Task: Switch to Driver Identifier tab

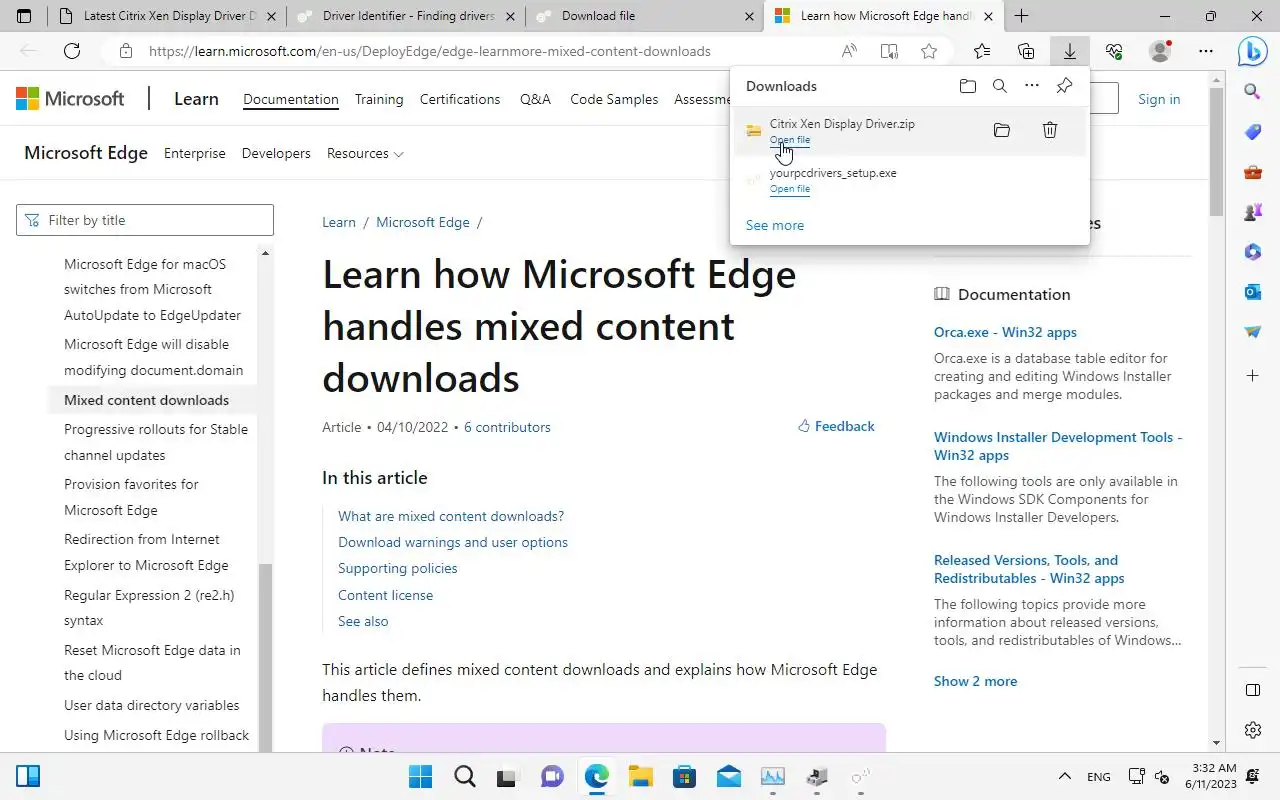Action: point(407,16)
